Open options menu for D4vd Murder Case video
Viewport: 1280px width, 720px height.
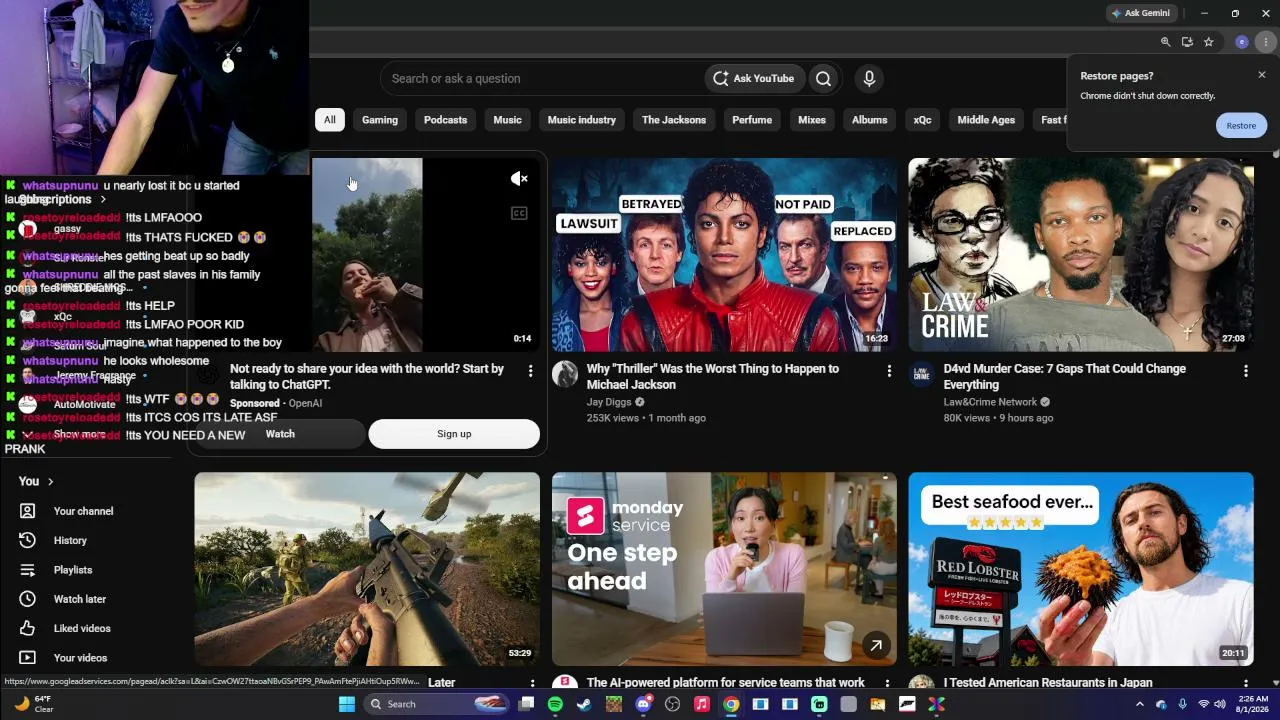pyautogui.click(x=1245, y=371)
